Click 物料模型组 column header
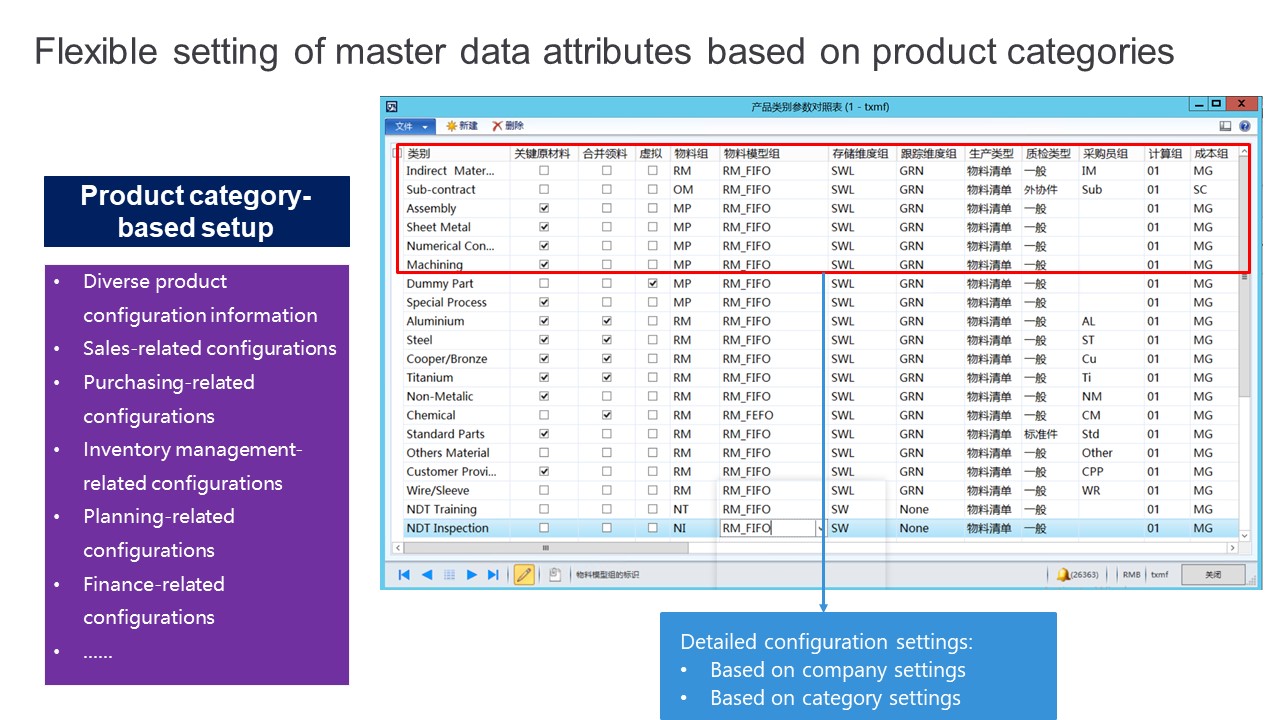Screen dimensions: 1280x720 [x=773, y=154]
